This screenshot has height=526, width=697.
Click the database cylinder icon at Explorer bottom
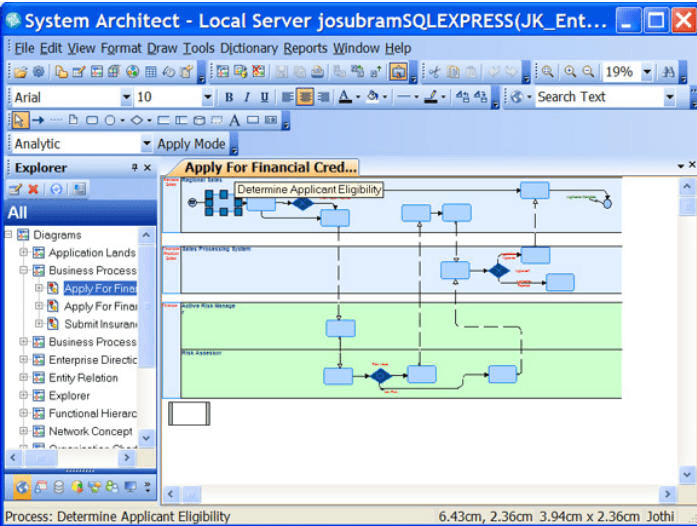(x=59, y=487)
